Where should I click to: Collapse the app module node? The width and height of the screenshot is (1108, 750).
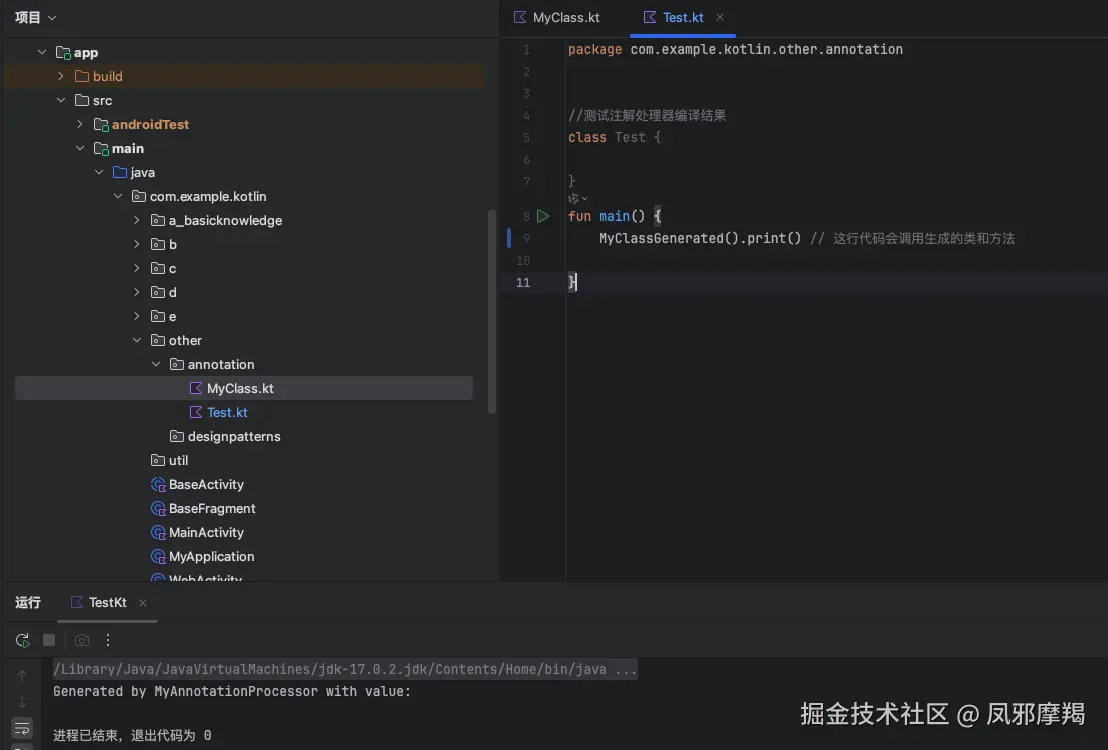42,52
